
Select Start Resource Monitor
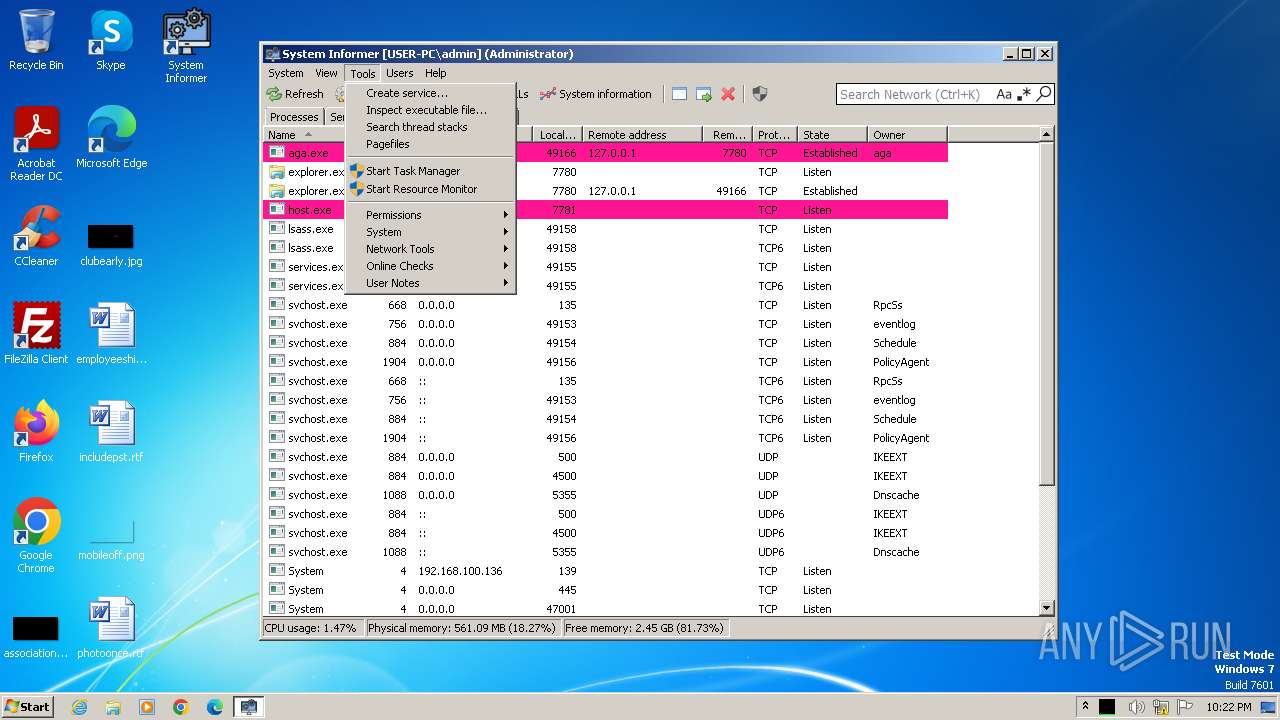click(x=430, y=189)
